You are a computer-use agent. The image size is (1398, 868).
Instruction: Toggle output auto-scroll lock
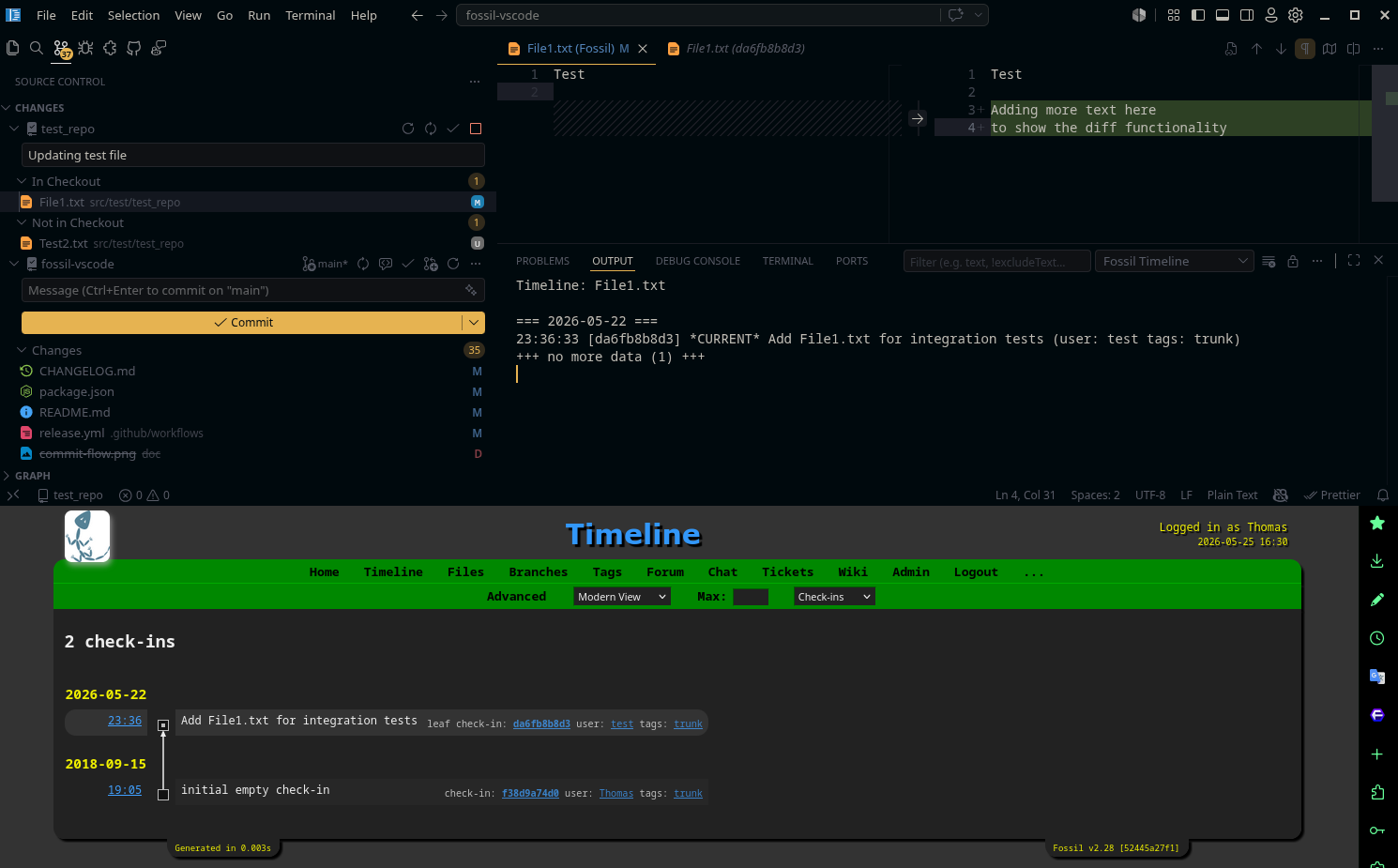[1293, 261]
